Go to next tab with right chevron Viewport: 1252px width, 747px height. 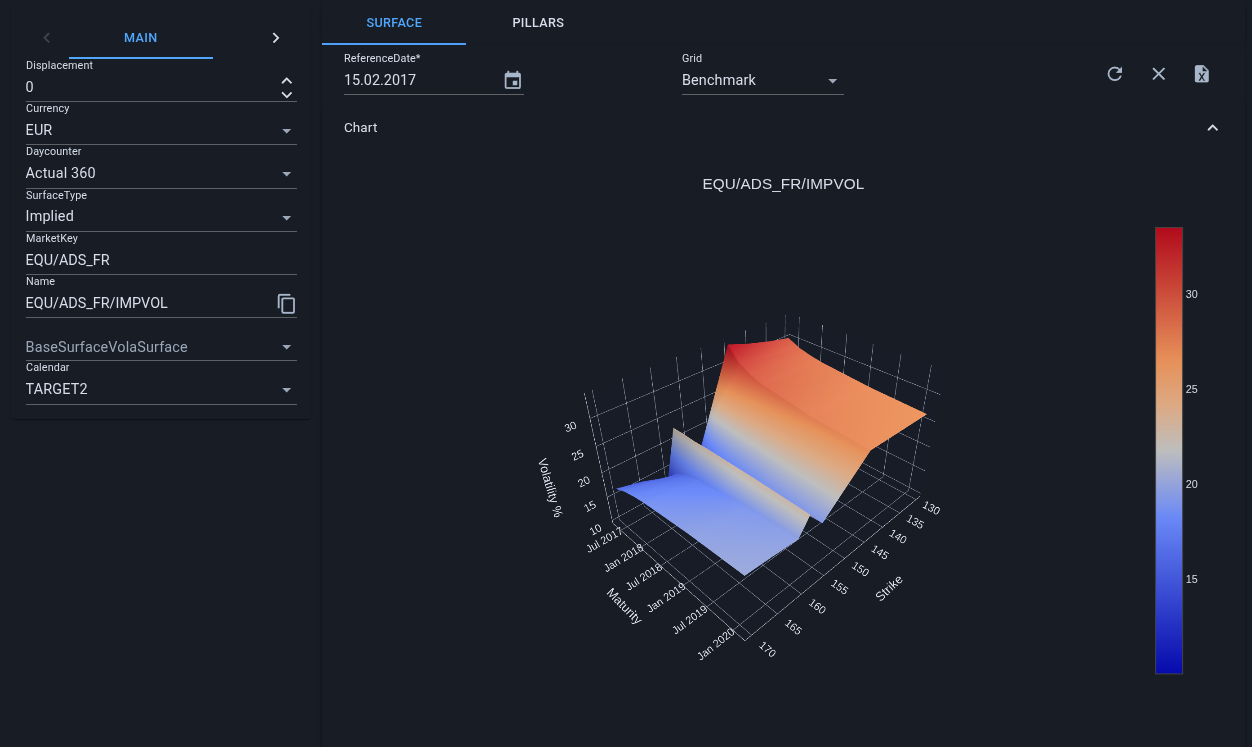(276, 38)
